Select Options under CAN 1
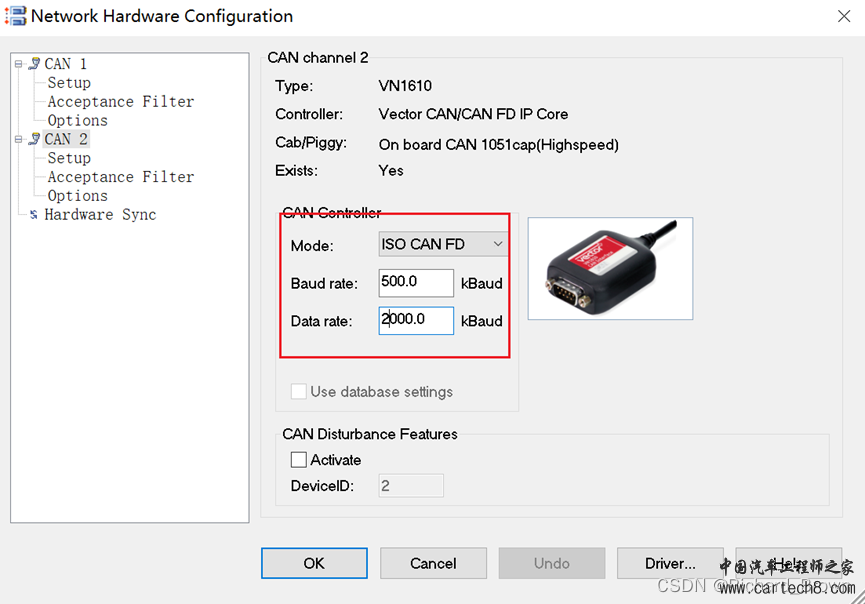Screen dimensions: 865x604 click(79, 120)
